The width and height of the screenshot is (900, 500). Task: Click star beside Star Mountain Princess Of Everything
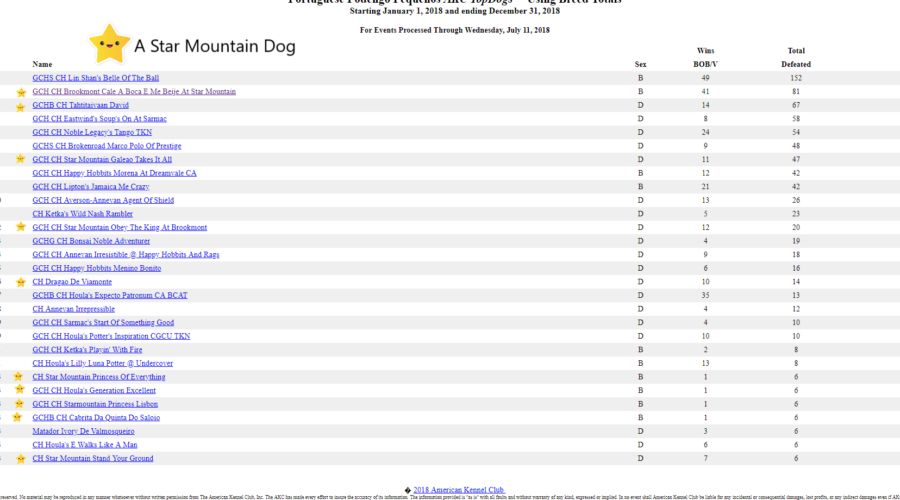click(x=18, y=377)
